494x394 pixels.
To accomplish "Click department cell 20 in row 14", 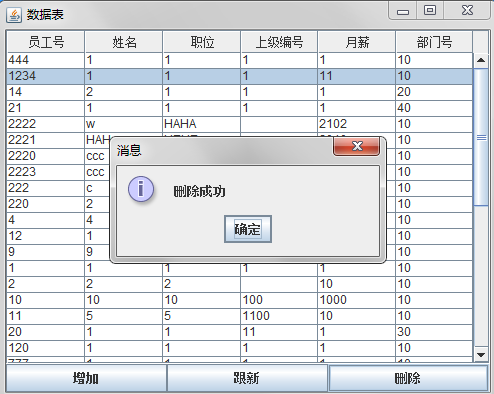I will click(434, 92).
